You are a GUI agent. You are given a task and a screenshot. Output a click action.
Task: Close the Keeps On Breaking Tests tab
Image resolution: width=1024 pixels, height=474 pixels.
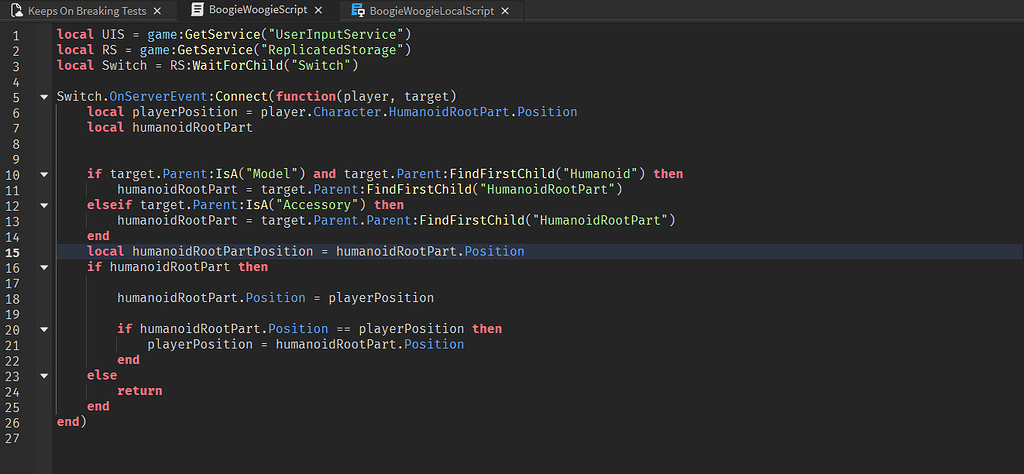click(157, 10)
